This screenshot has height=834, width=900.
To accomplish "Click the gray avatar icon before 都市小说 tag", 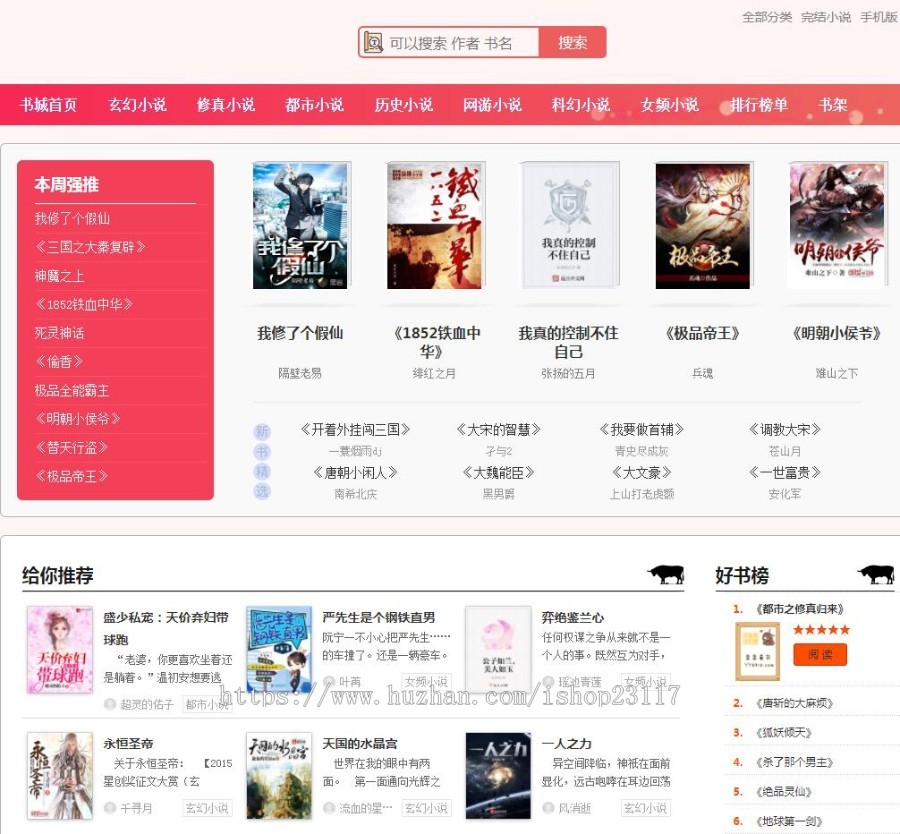I will pyautogui.click(x=109, y=703).
